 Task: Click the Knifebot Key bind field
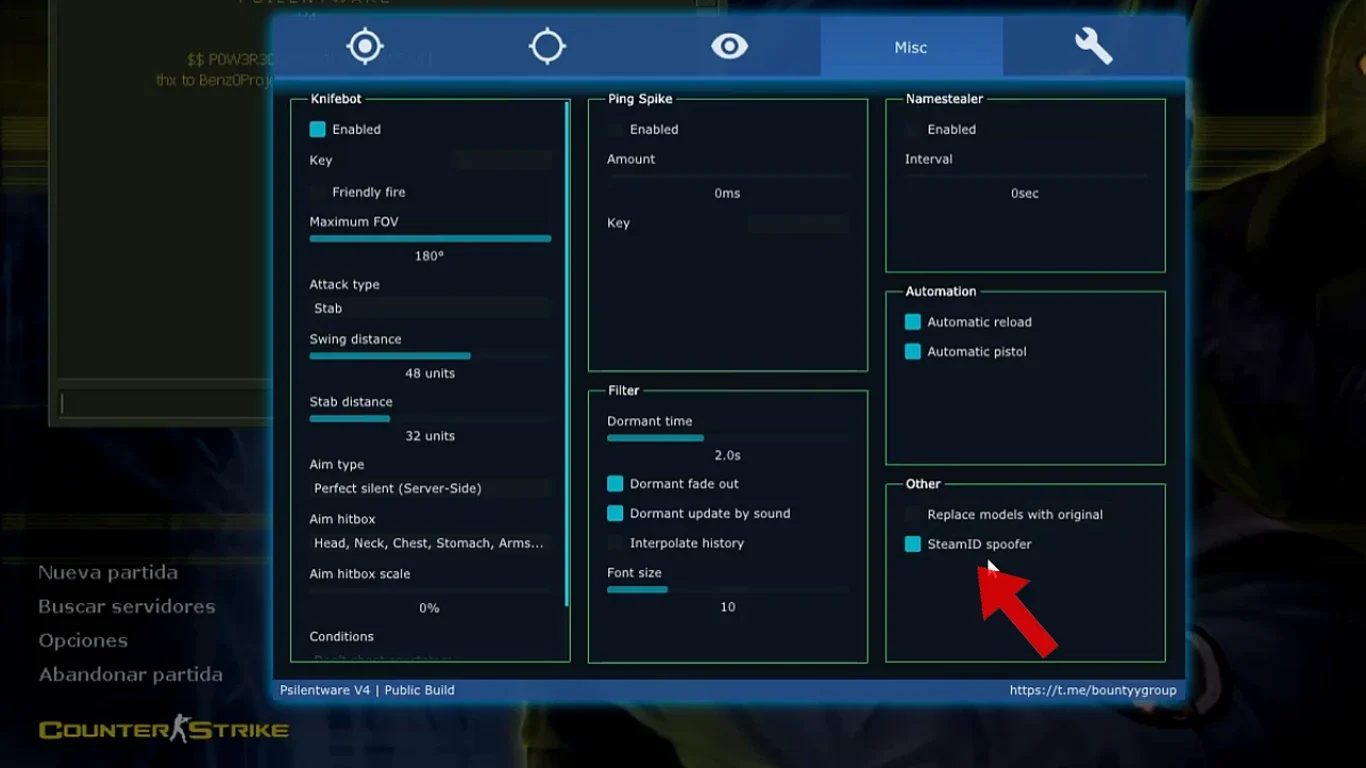coord(501,160)
